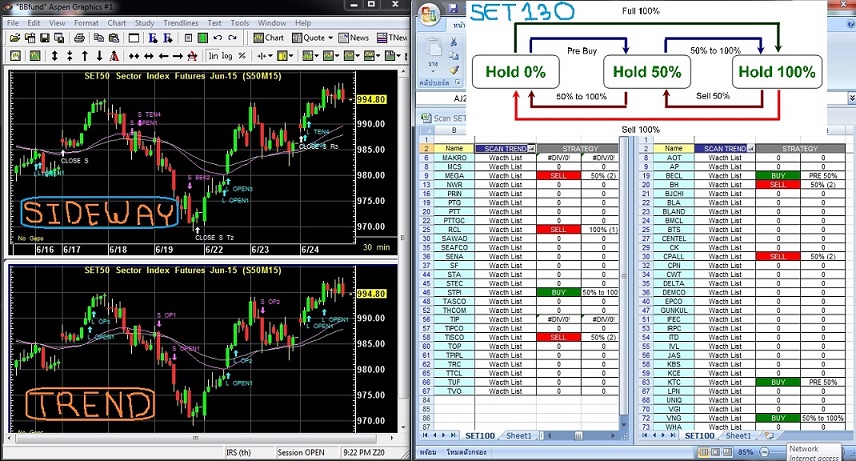Open the Chart menu

pos(116,23)
